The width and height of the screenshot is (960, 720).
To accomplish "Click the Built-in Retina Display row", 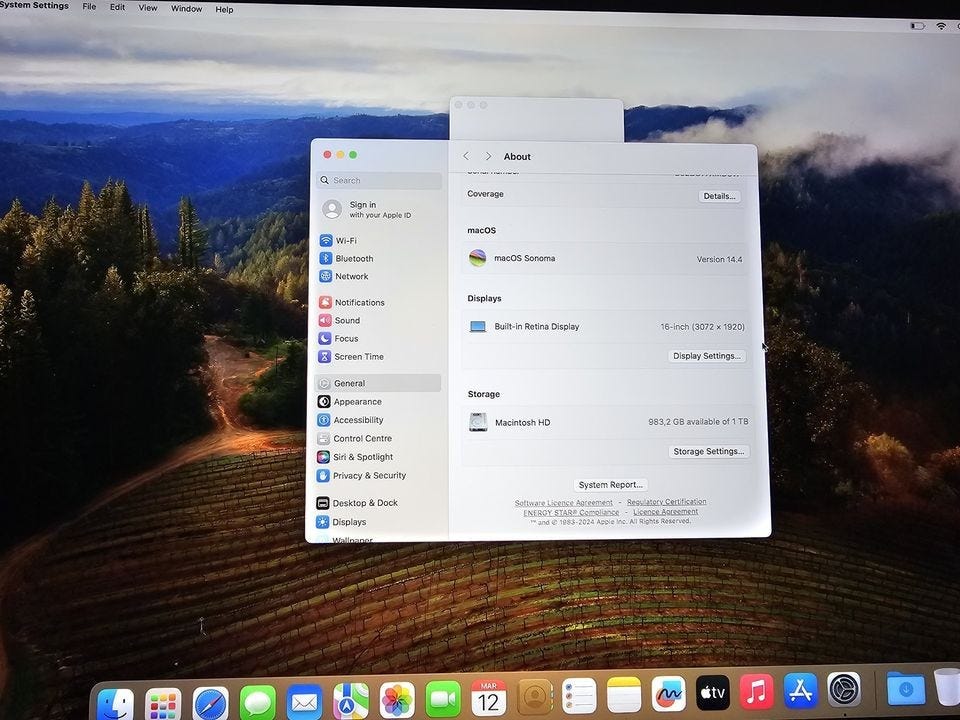I will click(x=607, y=327).
